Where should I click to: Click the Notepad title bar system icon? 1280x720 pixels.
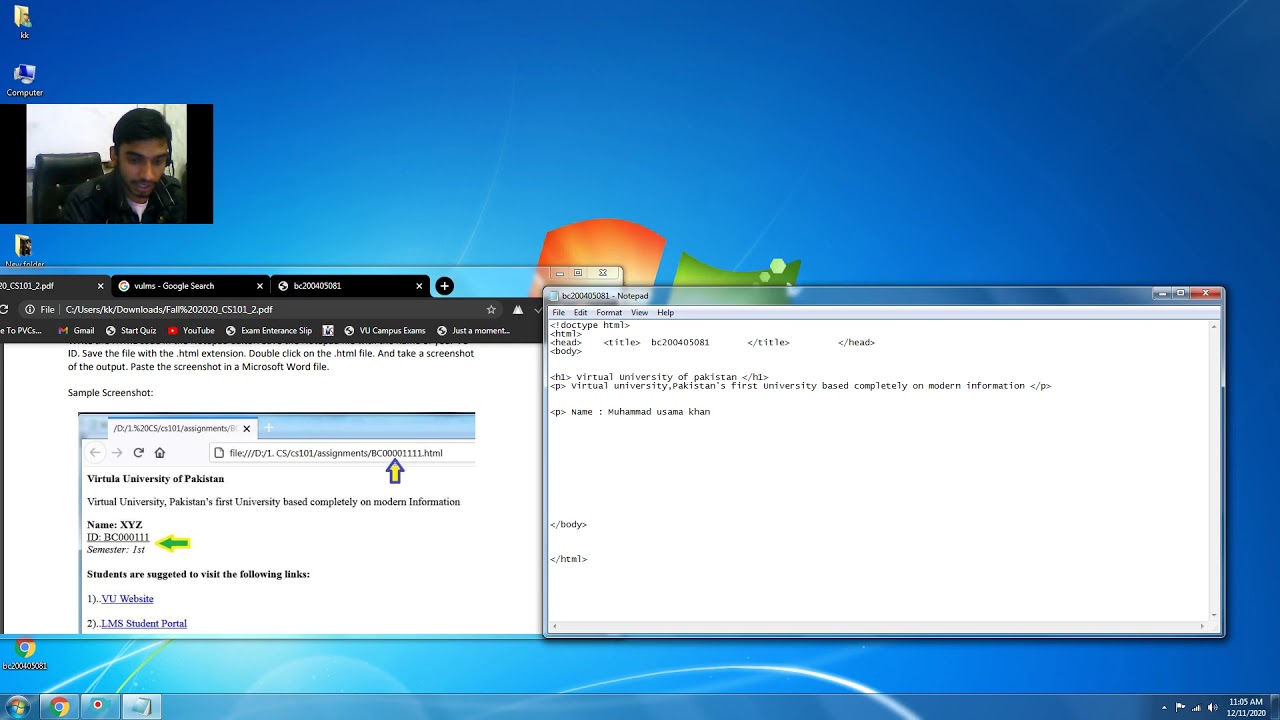pos(555,296)
